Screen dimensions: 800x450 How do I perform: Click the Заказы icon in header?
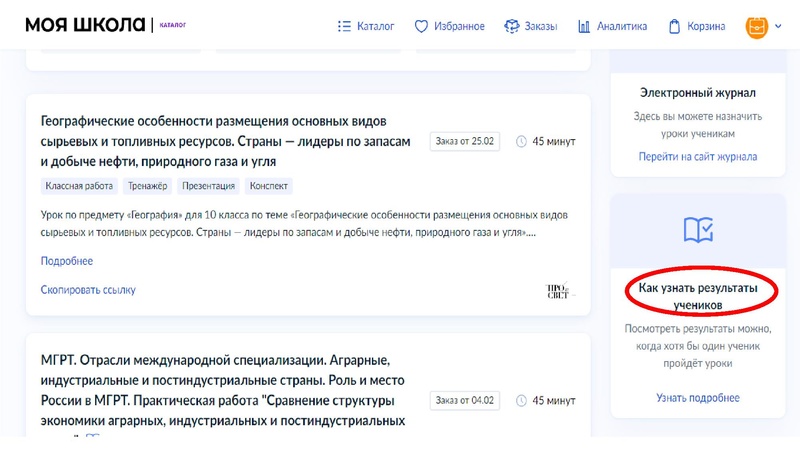511,26
